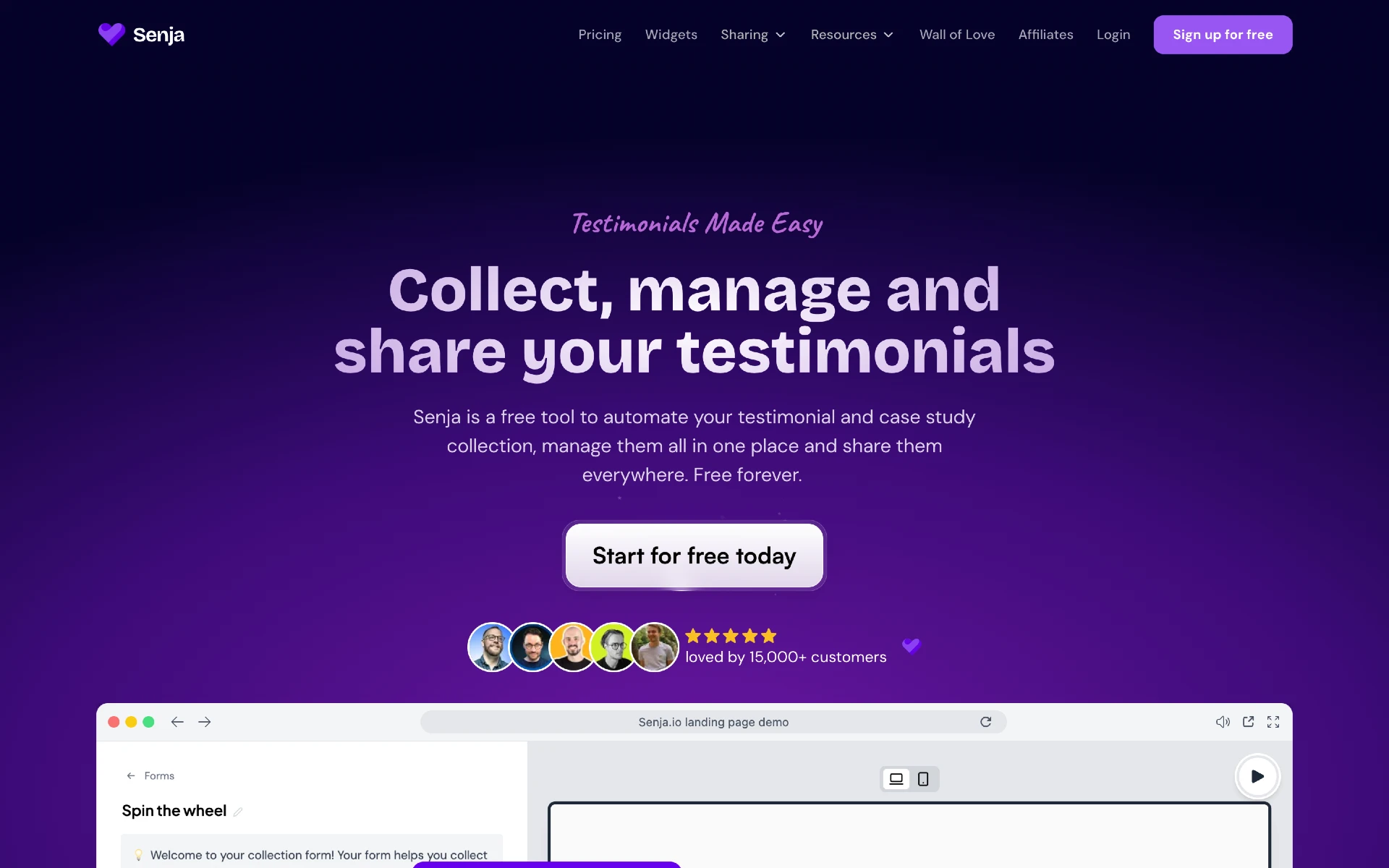Click the Start for free today button
This screenshot has width=1389, height=868.
click(x=694, y=554)
